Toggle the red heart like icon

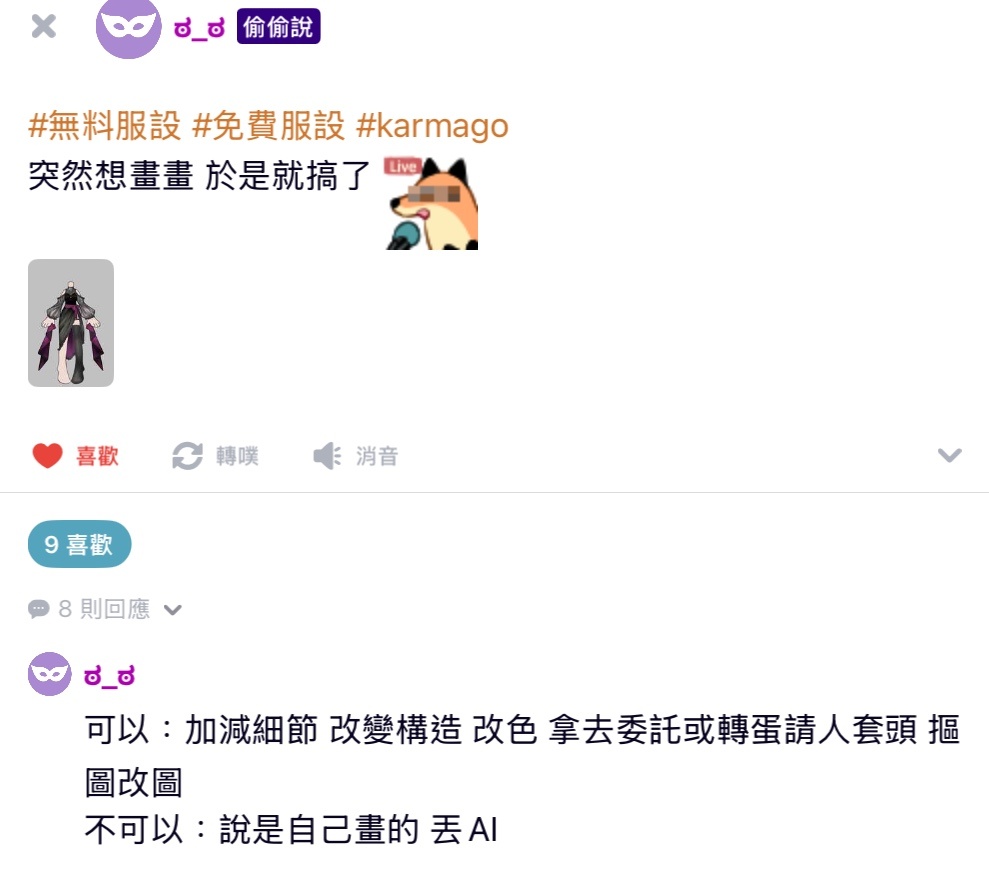point(47,455)
